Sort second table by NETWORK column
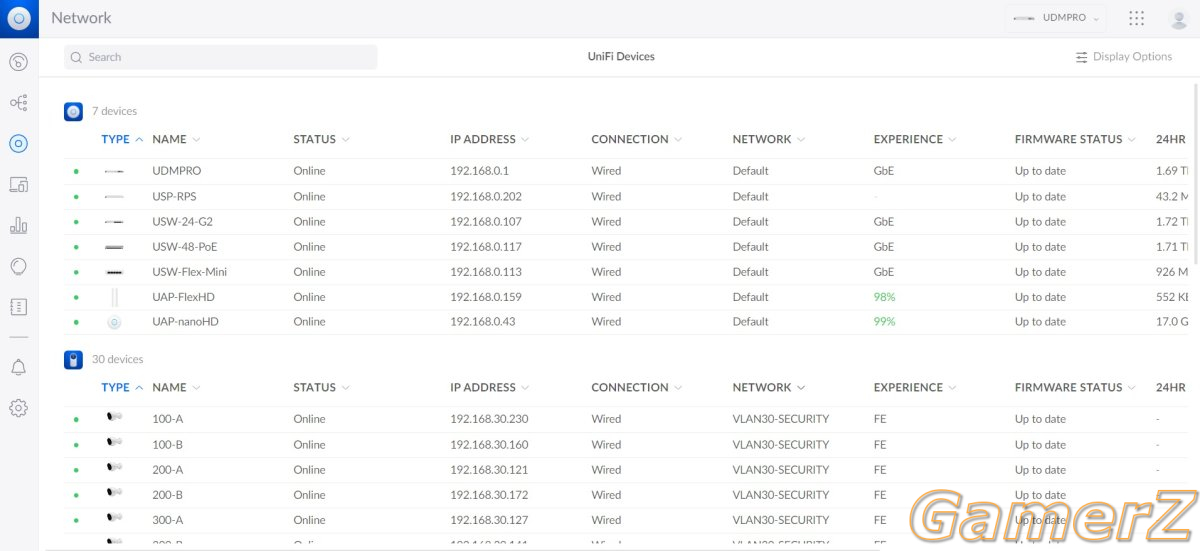Viewport: 1200px width, 551px height. point(768,387)
